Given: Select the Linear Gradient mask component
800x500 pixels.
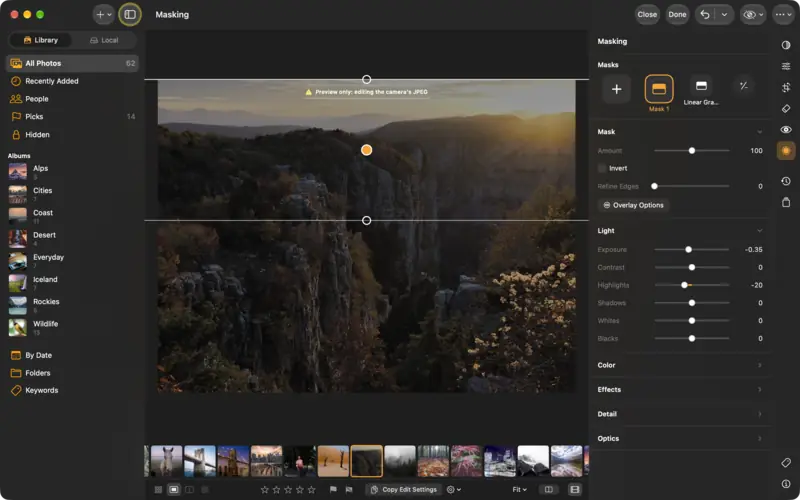Looking at the screenshot, I should 701,86.
